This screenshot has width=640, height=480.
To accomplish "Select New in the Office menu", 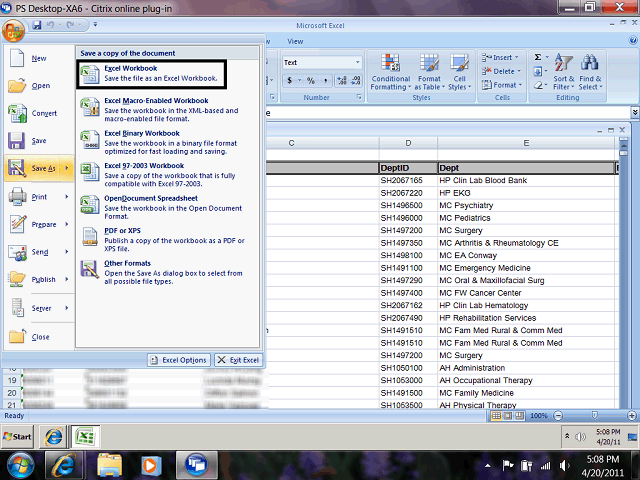I will [39, 58].
